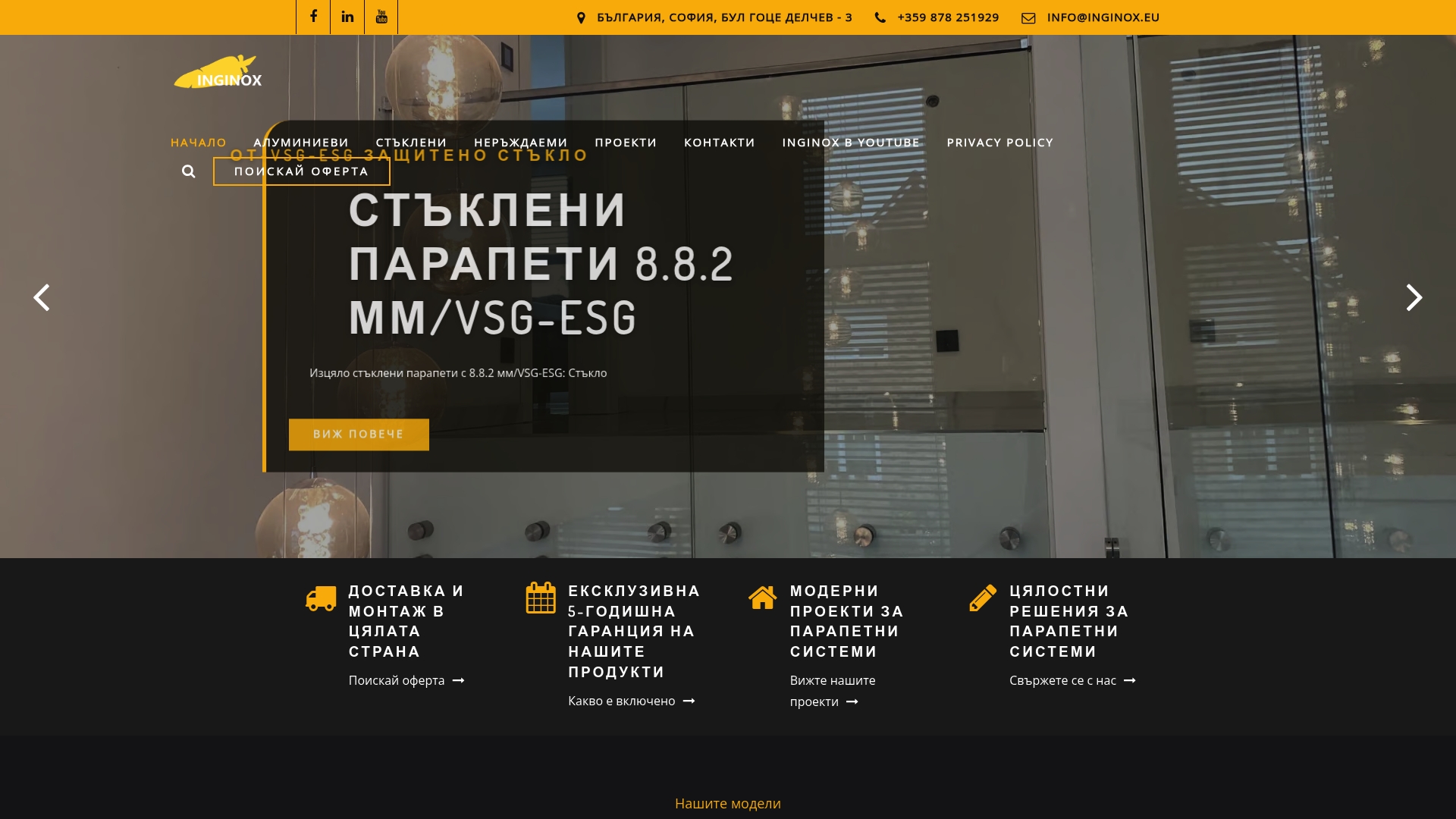Open the YouTube icon in top bar
The image size is (1456, 819).
381,17
